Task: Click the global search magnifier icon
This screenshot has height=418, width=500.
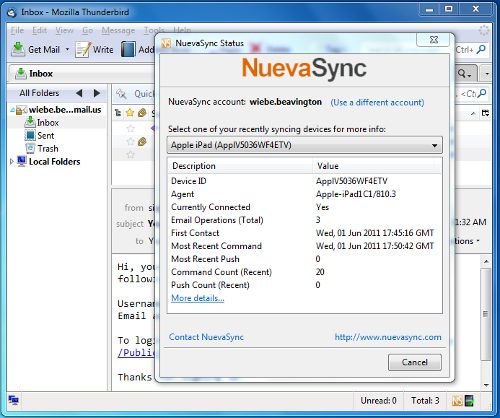Action: 481,49
